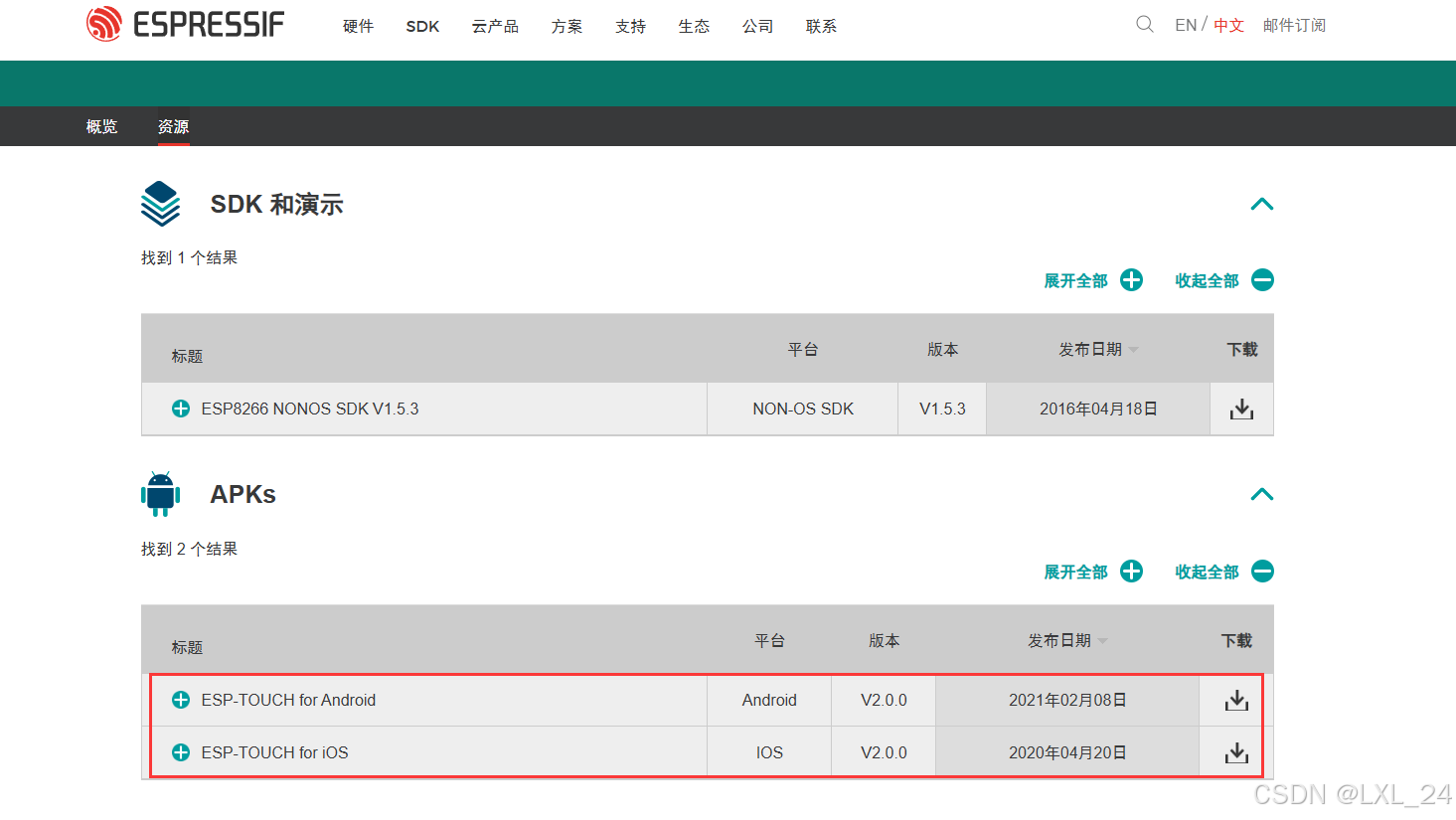
Task: Switch language to EN
Action: tap(1186, 25)
